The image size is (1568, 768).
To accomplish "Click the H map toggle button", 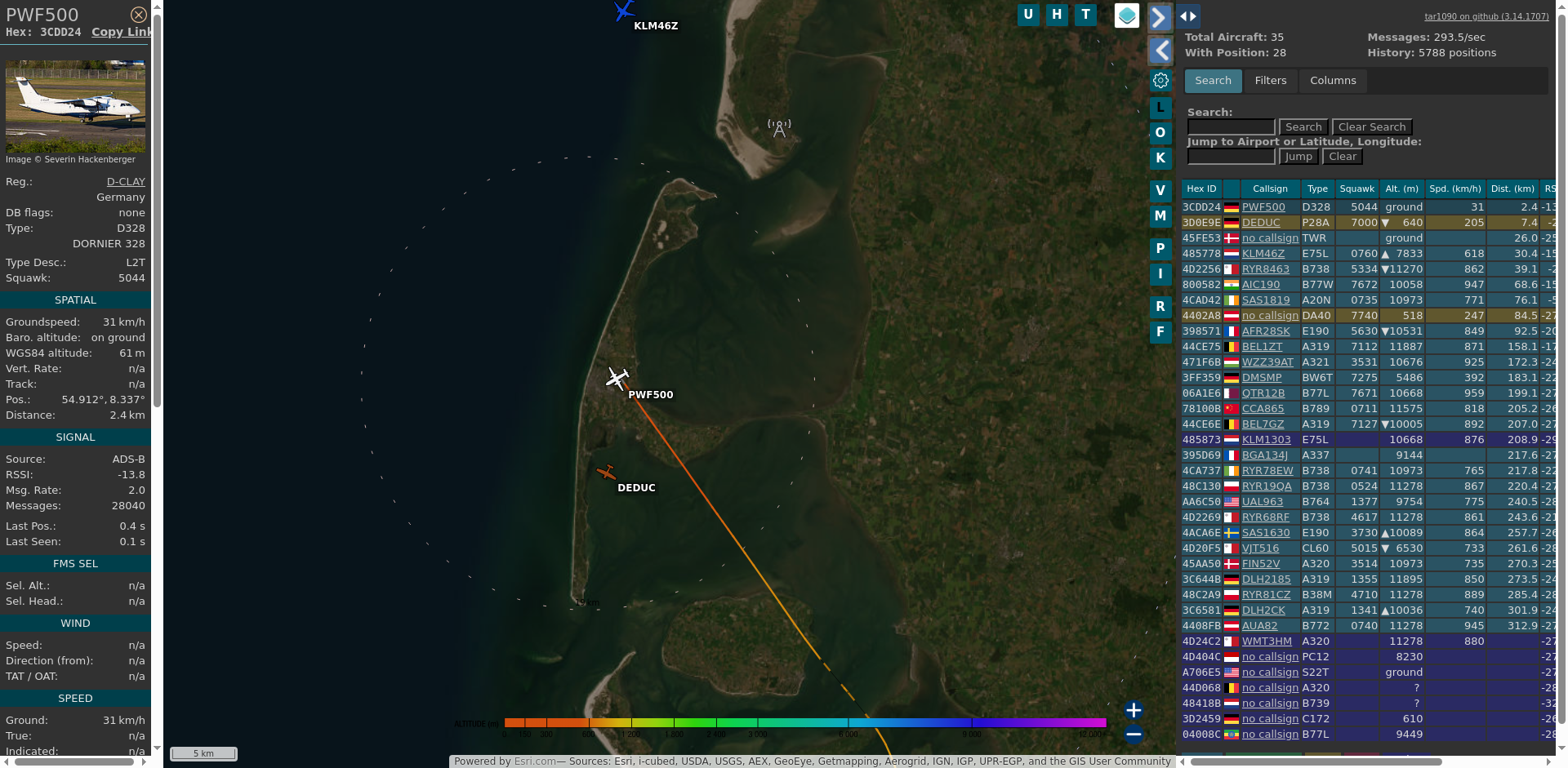I will [x=1057, y=15].
